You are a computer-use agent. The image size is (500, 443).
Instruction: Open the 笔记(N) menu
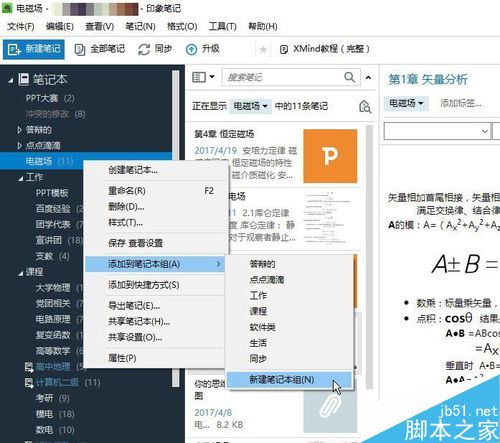click(140, 26)
